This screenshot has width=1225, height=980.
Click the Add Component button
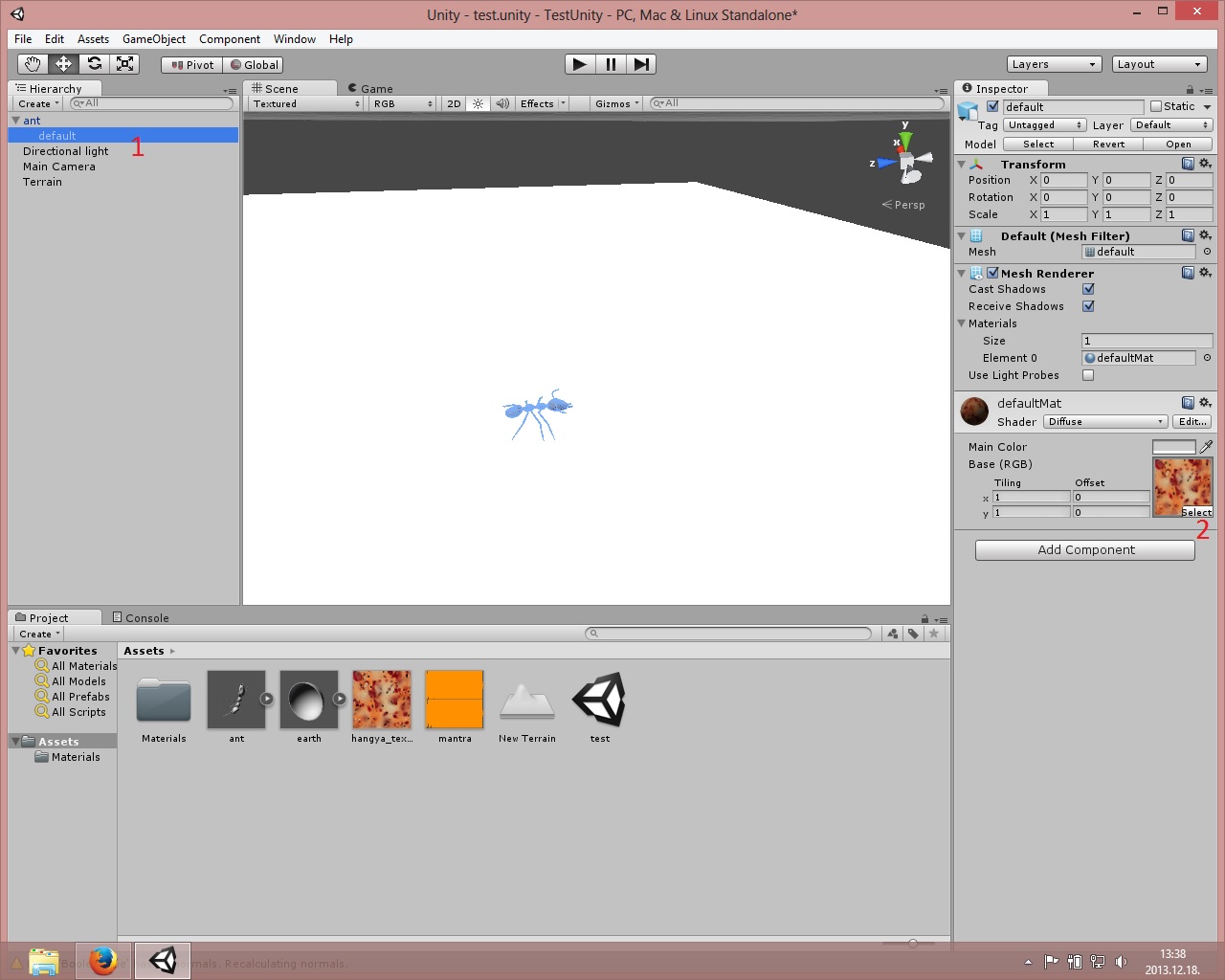(x=1085, y=550)
